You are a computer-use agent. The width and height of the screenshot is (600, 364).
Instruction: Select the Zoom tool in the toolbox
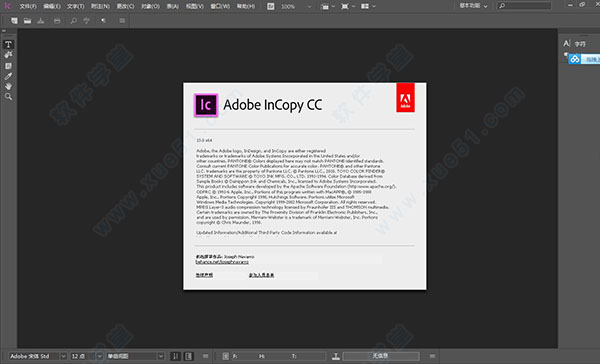(8, 96)
